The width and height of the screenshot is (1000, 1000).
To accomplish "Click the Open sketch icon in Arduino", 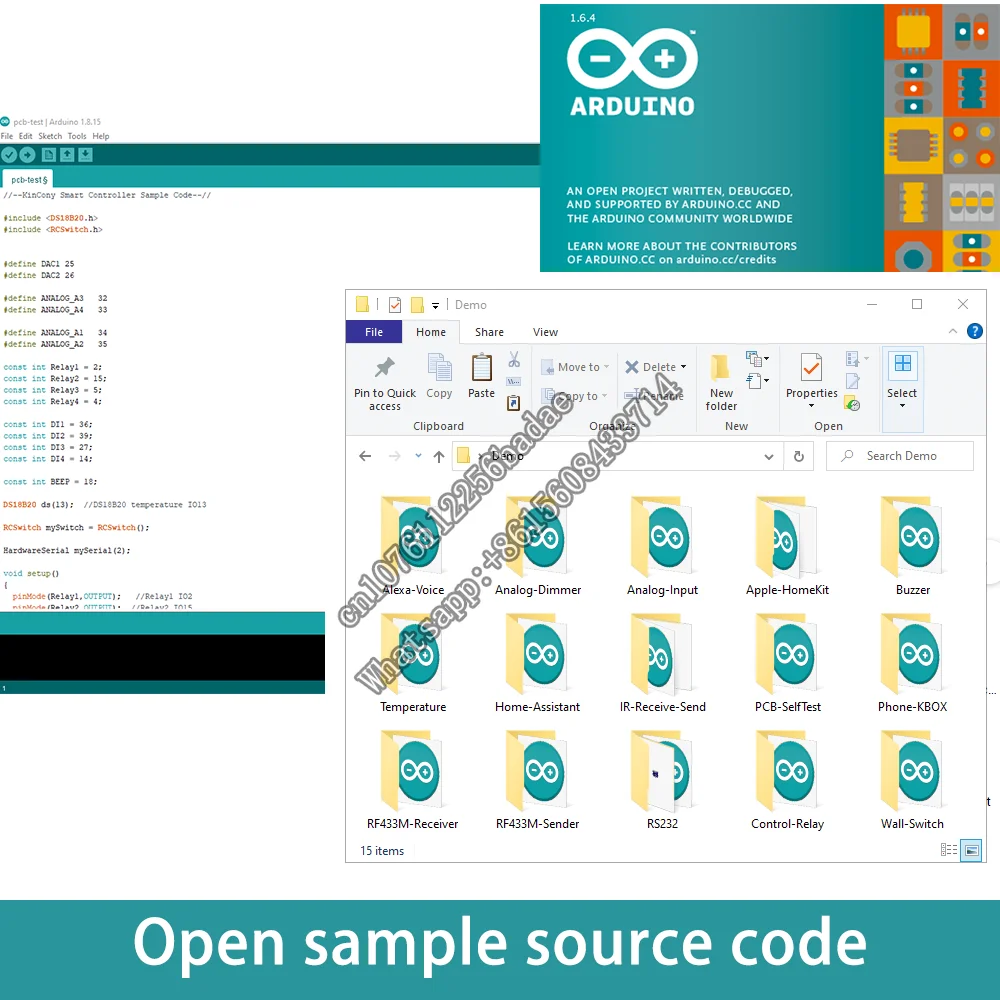I will (67, 154).
